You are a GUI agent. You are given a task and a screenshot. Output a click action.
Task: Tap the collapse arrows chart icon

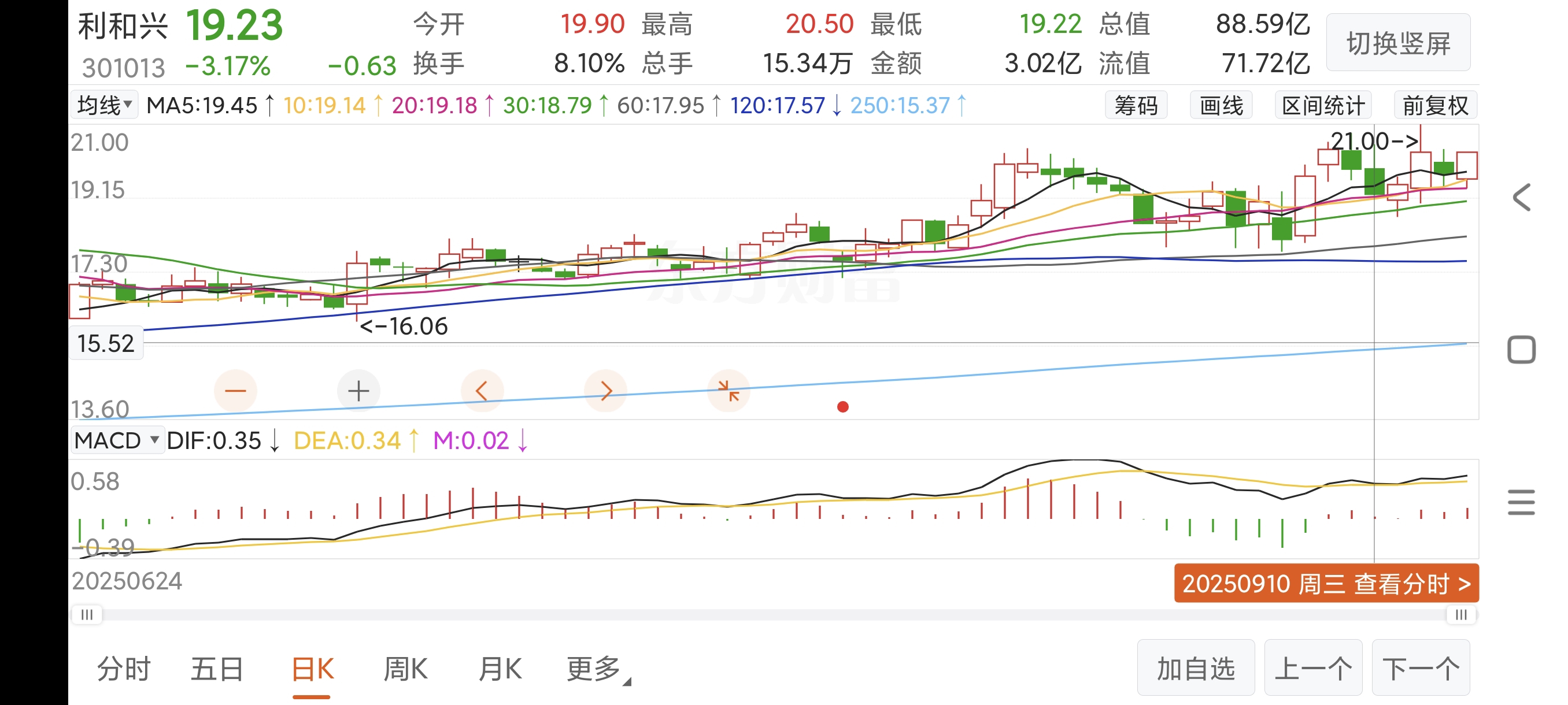tap(728, 391)
